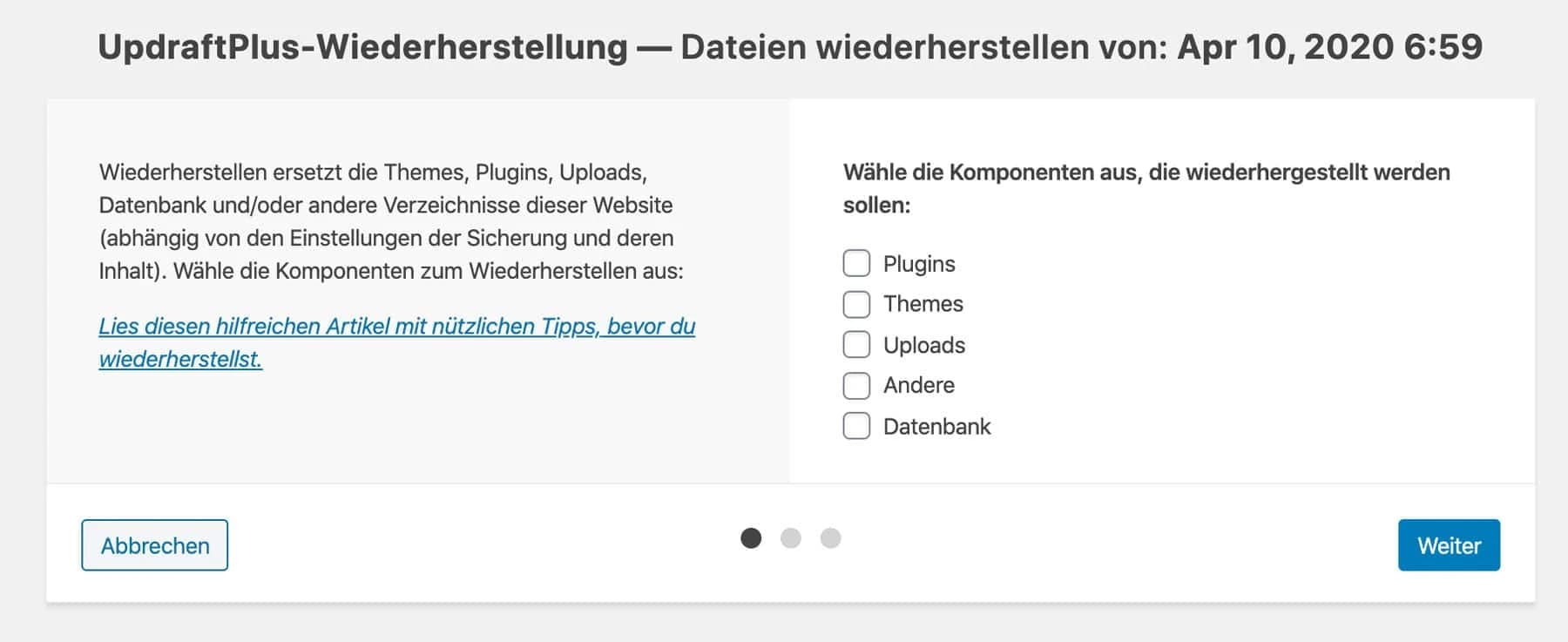Cancel the restore via Abbrechen
The height and width of the screenshot is (642, 1568).
point(154,545)
